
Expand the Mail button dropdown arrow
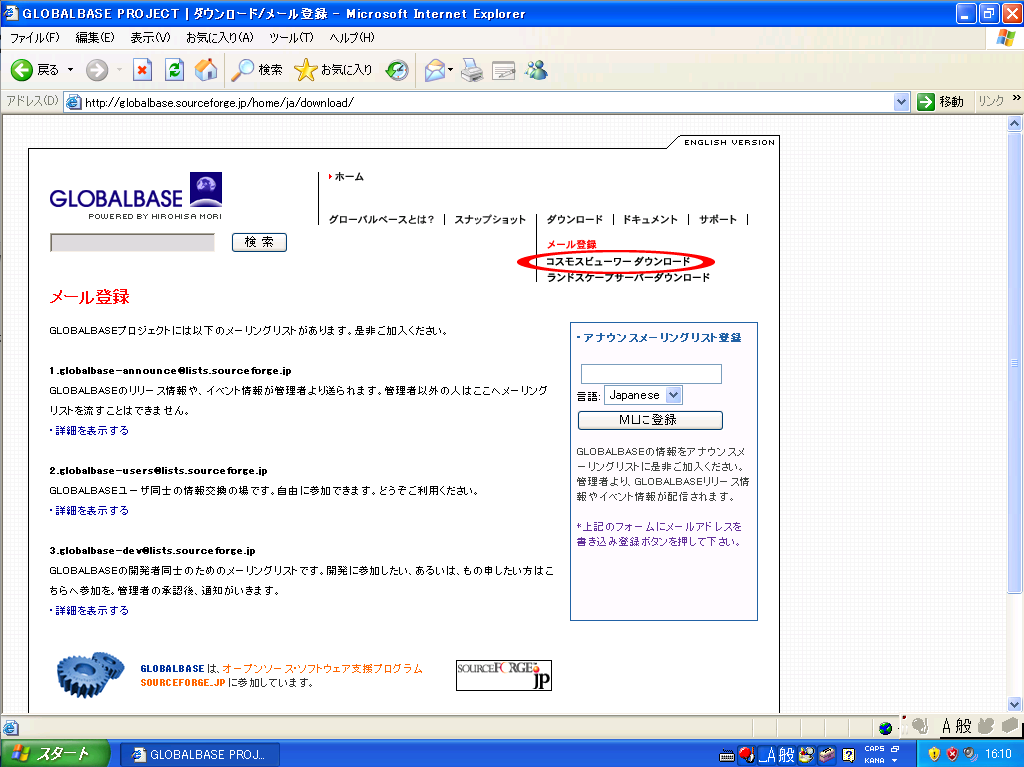451,70
